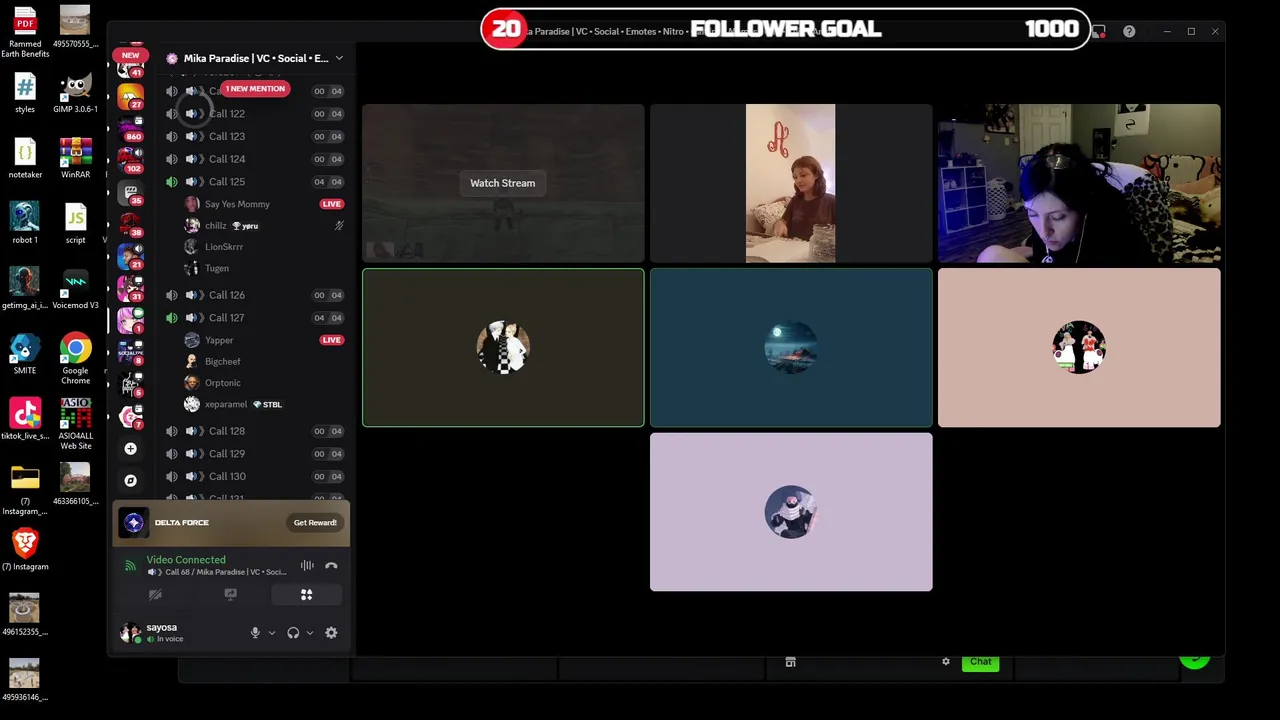The image size is (1280, 720).
Task: Focus the webcam tile with dark-haired person
Action: [x=1079, y=183]
